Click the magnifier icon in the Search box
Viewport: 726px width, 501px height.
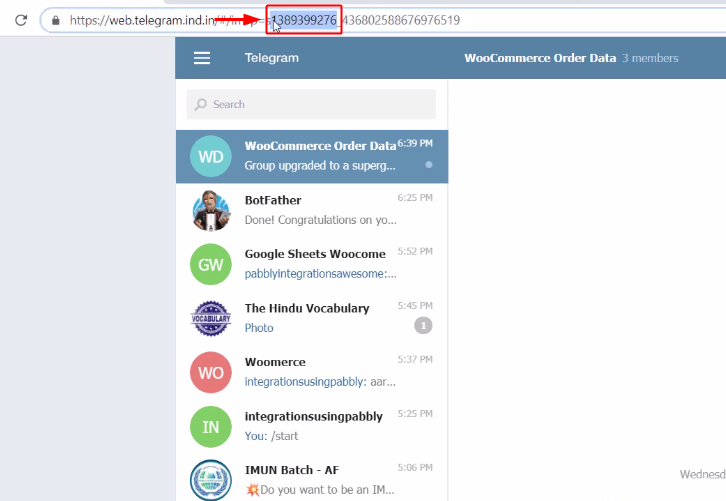click(x=200, y=104)
